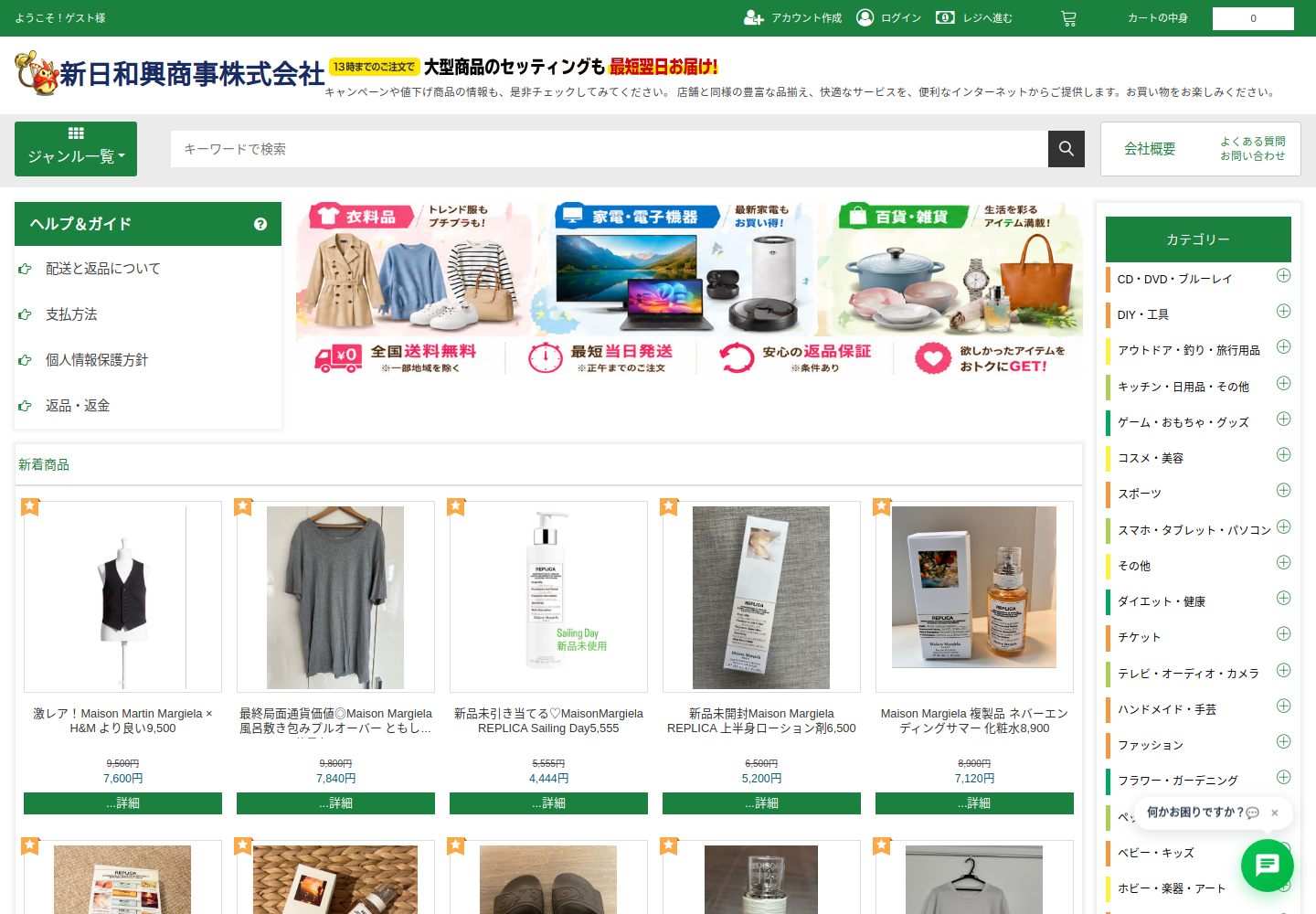Click 詳細 button for the 7,600円 vest
Viewport: 1316px width, 914px height.
[x=122, y=803]
